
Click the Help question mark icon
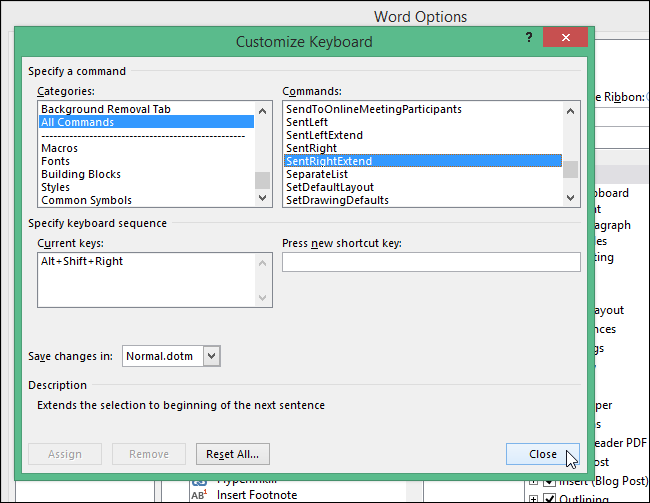pos(529,37)
